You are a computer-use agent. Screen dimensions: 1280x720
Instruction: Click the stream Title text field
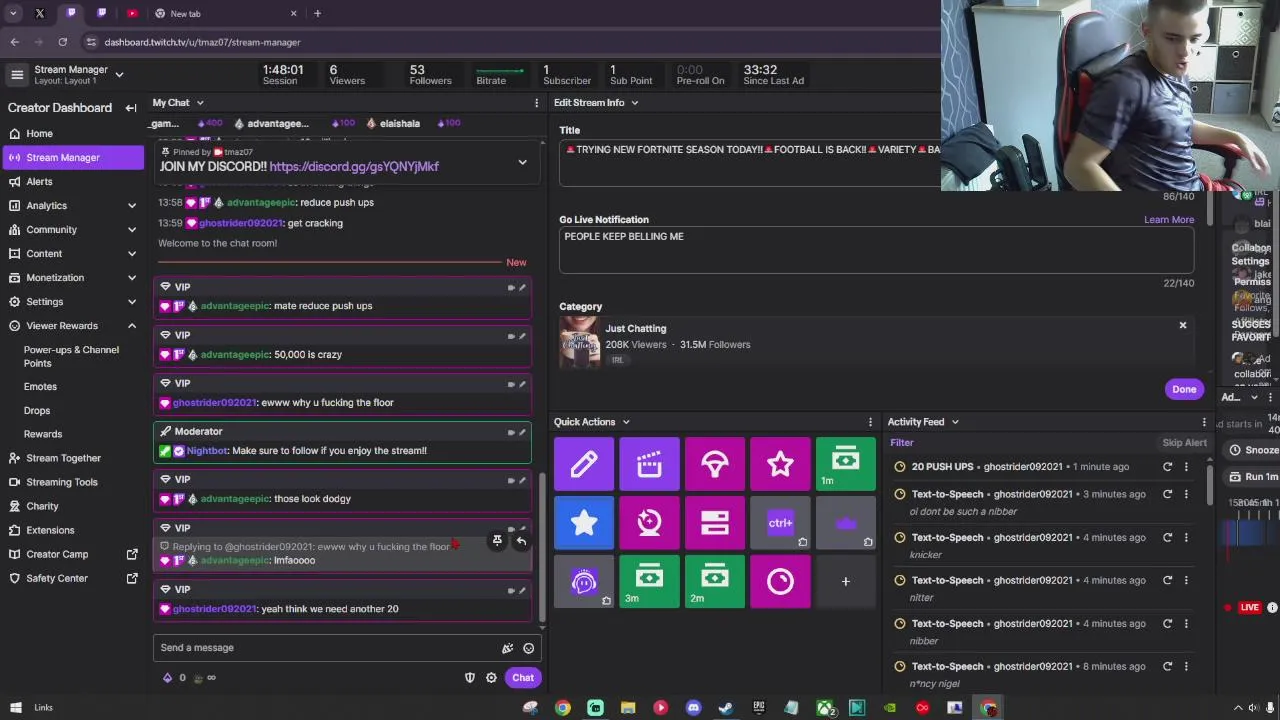[750, 162]
